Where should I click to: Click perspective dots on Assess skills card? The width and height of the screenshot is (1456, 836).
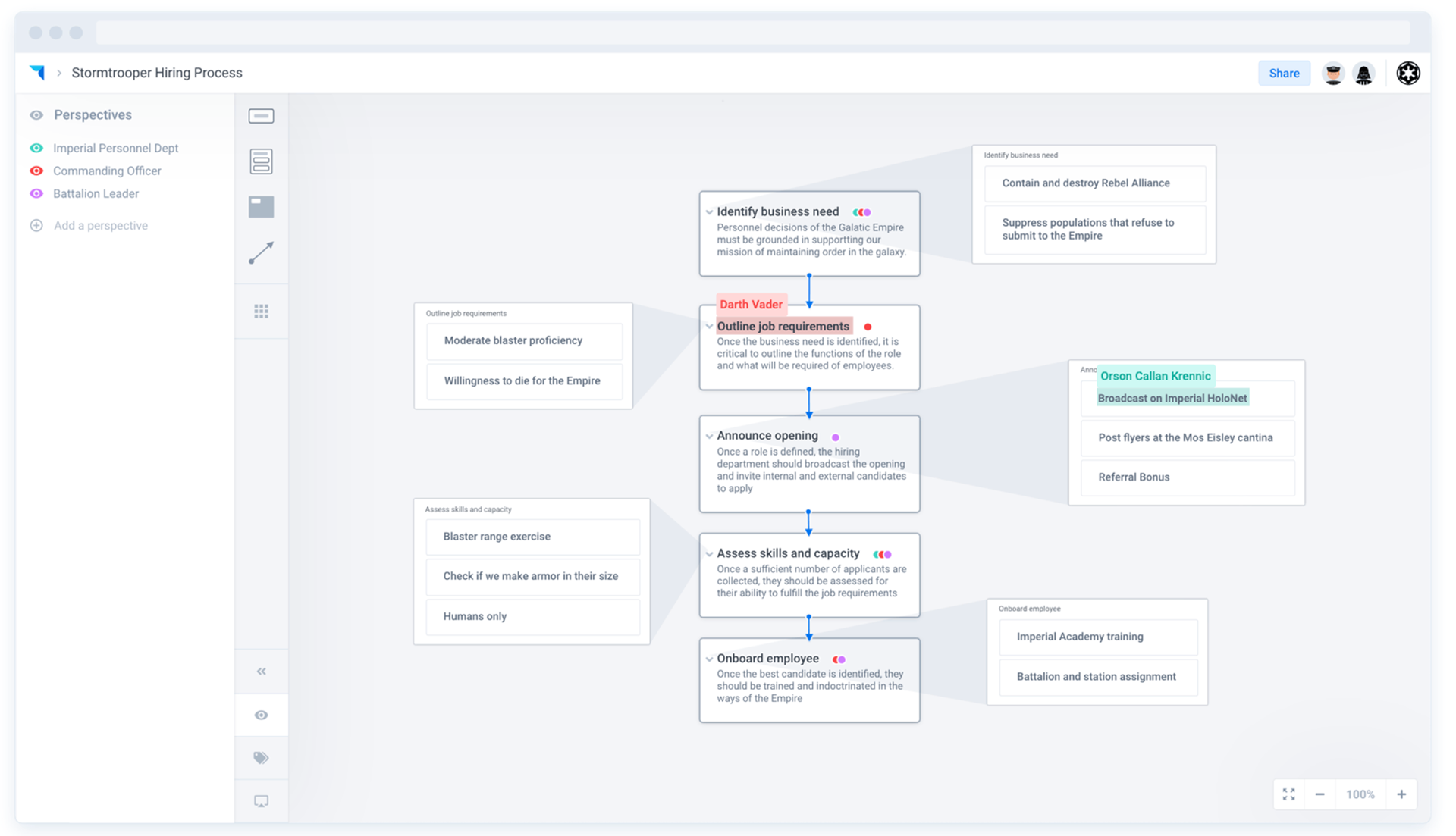pos(883,554)
